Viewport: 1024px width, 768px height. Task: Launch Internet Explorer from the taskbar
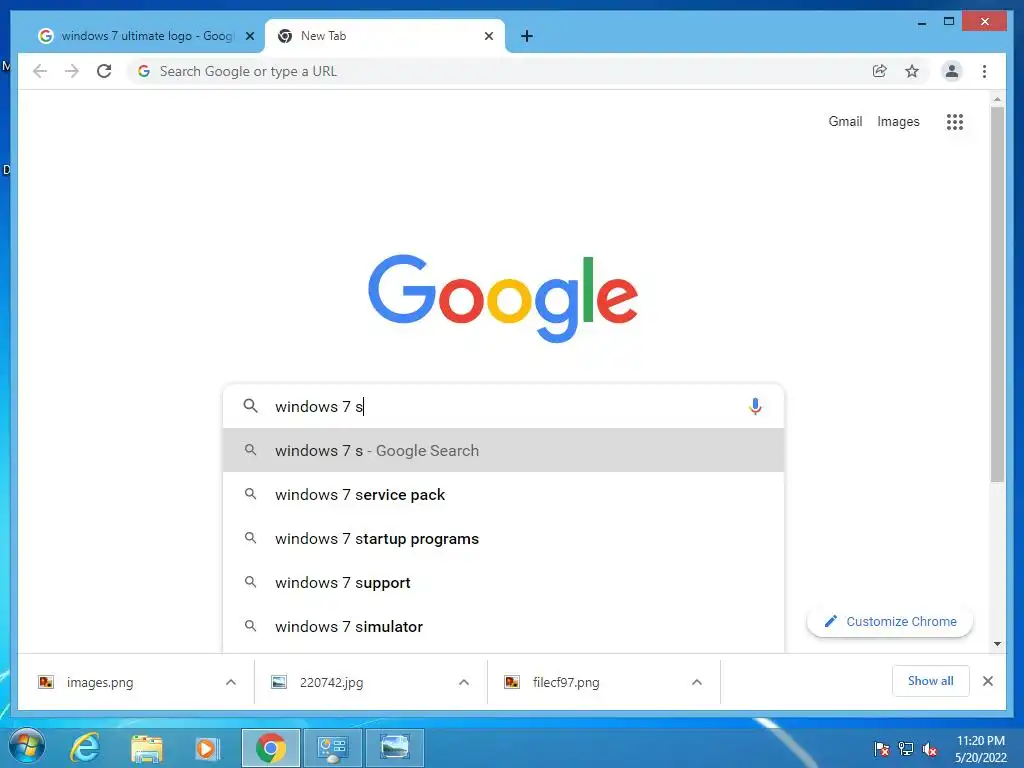click(85, 747)
